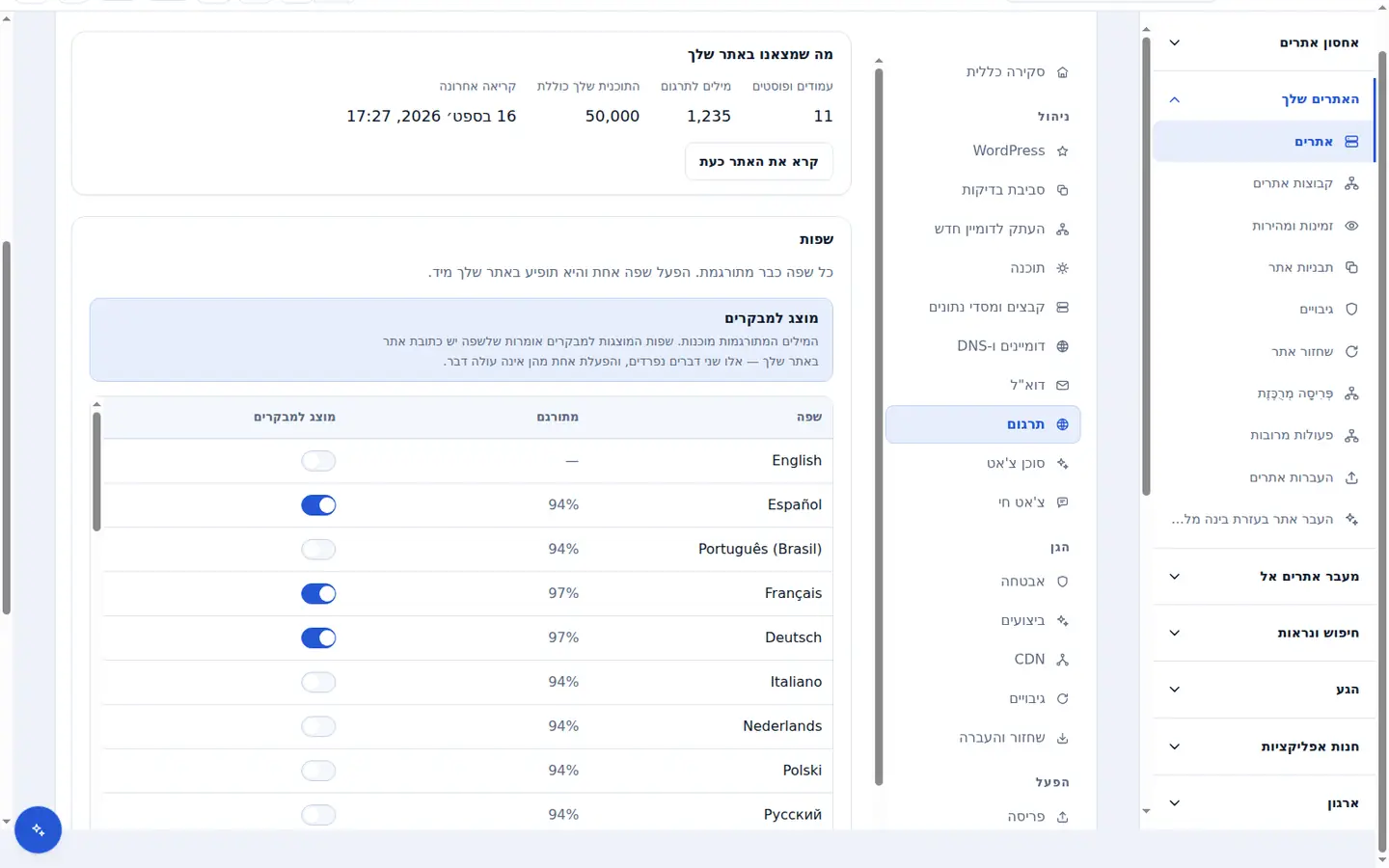Screen dimensions: 1389x868
Task: Turn off the Deutsch visitor toggle
Action: [318, 638]
